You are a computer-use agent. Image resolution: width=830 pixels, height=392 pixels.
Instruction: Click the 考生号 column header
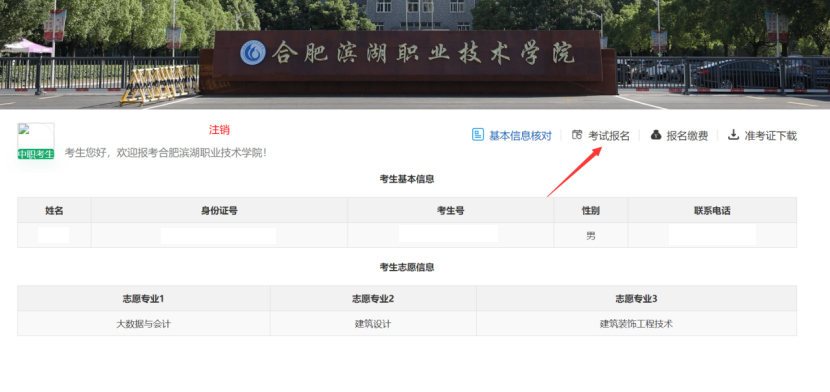coord(450,211)
